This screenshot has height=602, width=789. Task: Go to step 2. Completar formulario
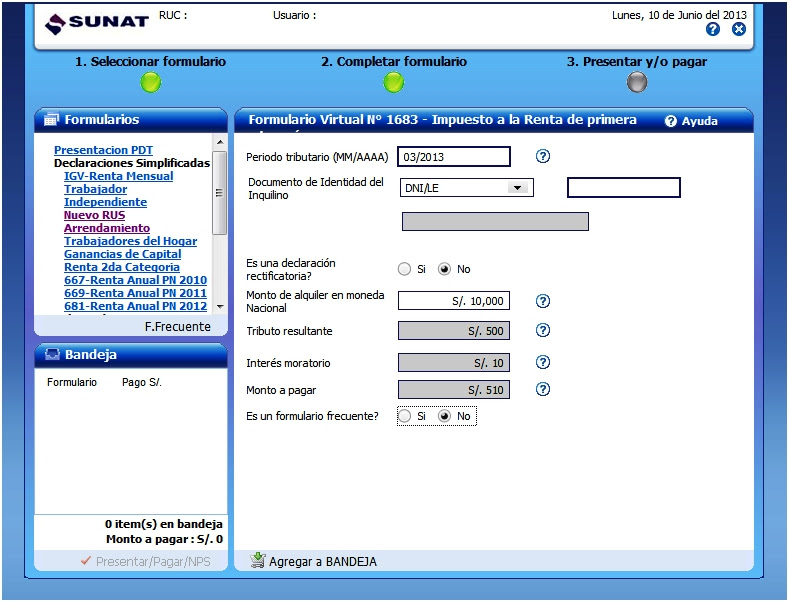[394, 62]
